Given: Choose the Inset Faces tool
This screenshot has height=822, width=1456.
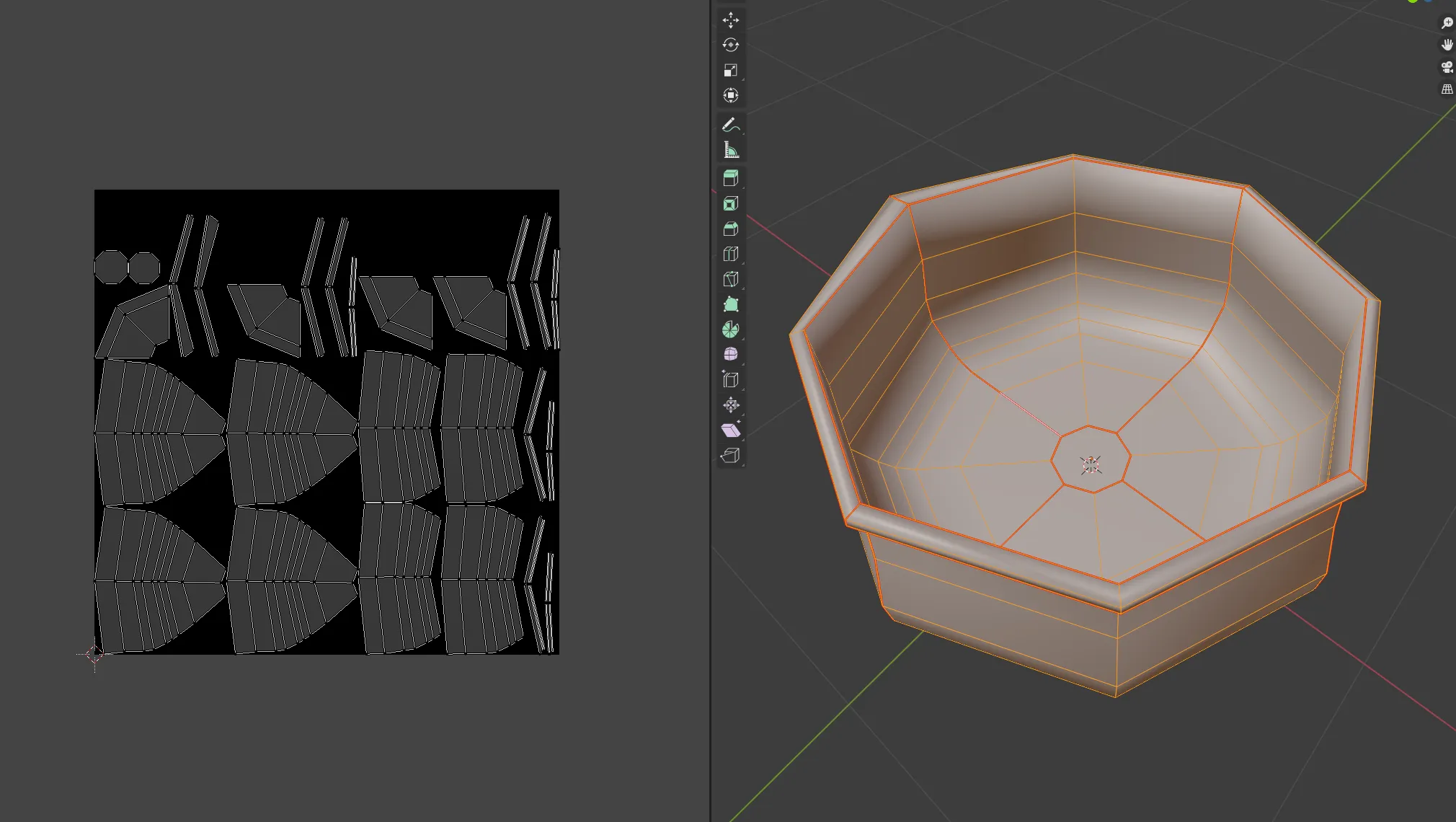Looking at the screenshot, I should tap(730, 204).
